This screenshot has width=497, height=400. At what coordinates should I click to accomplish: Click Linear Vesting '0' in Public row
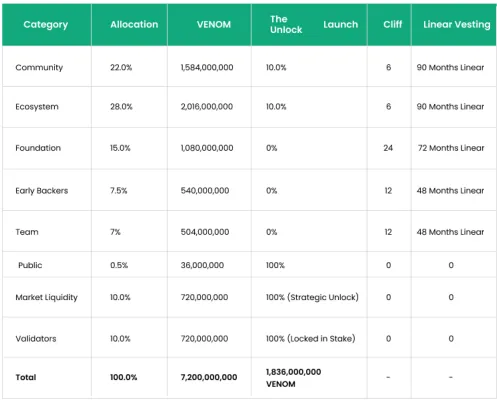[451, 265]
